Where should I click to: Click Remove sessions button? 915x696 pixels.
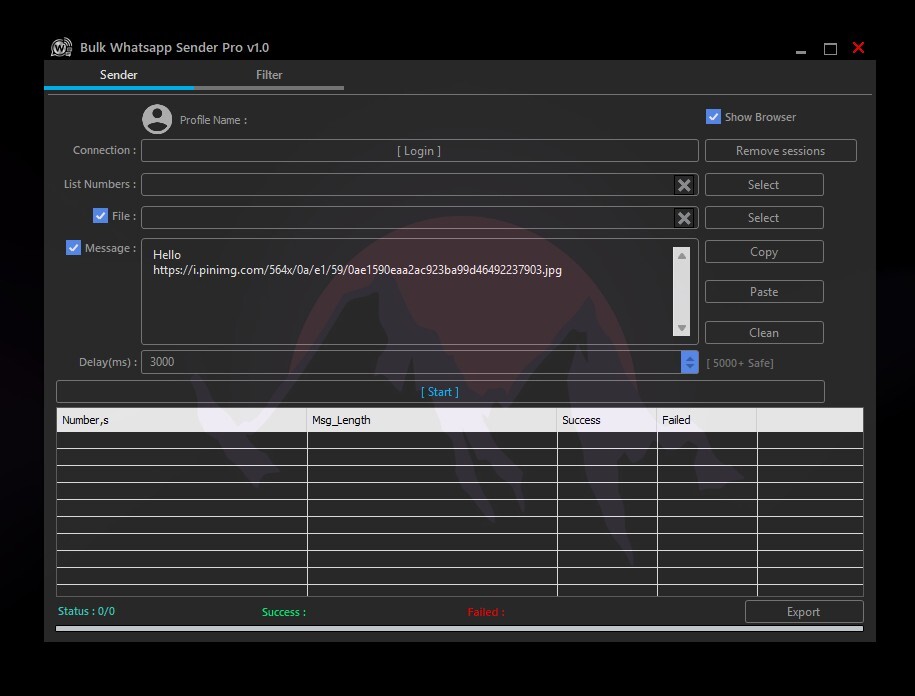tap(780, 151)
